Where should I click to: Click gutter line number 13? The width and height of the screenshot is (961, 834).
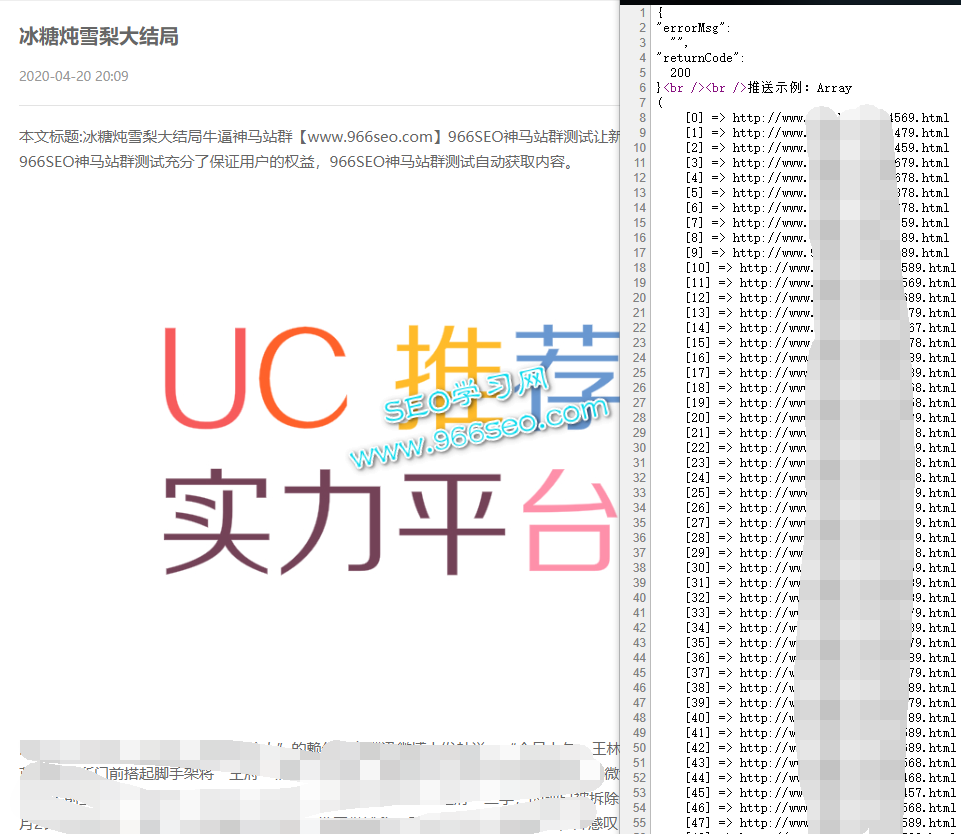click(x=640, y=192)
